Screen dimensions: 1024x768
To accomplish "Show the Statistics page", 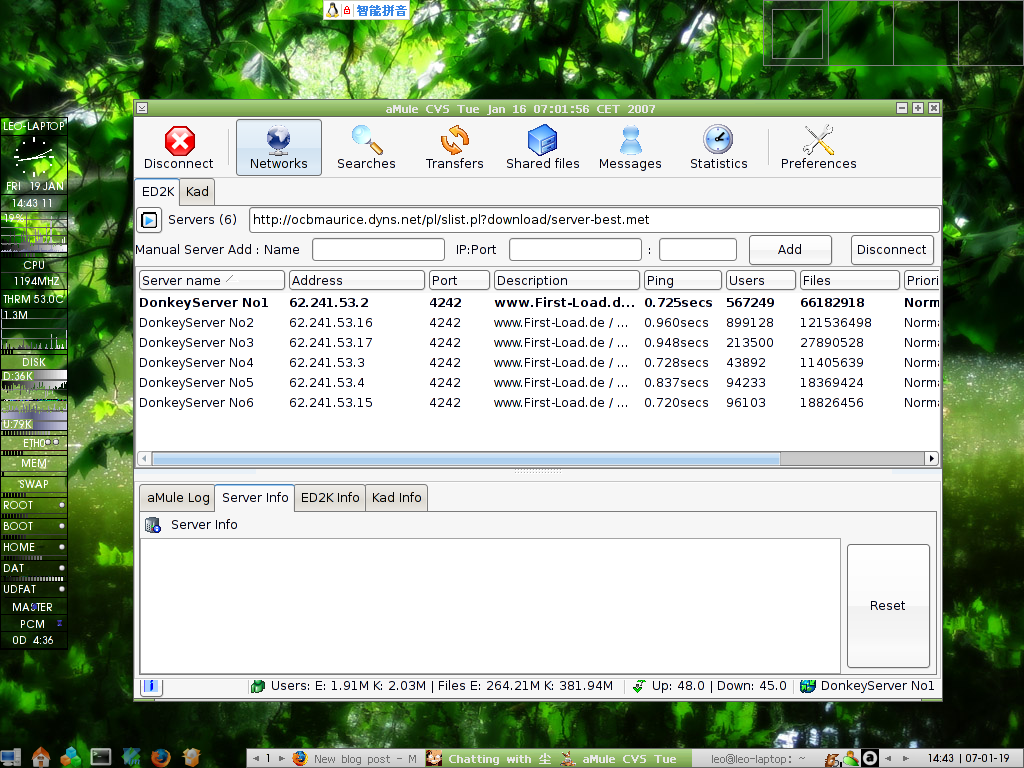I will pos(718,148).
